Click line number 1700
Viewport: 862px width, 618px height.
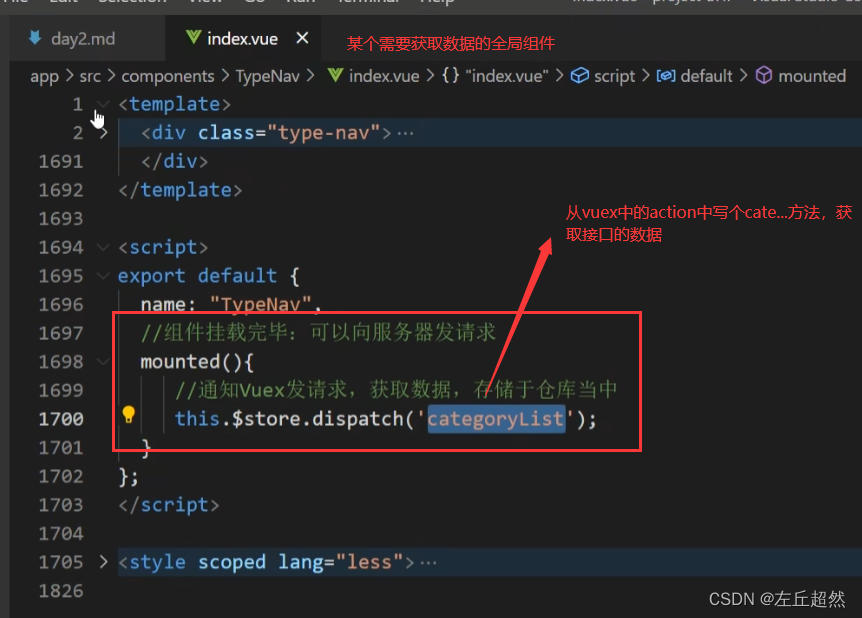click(61, 419)
